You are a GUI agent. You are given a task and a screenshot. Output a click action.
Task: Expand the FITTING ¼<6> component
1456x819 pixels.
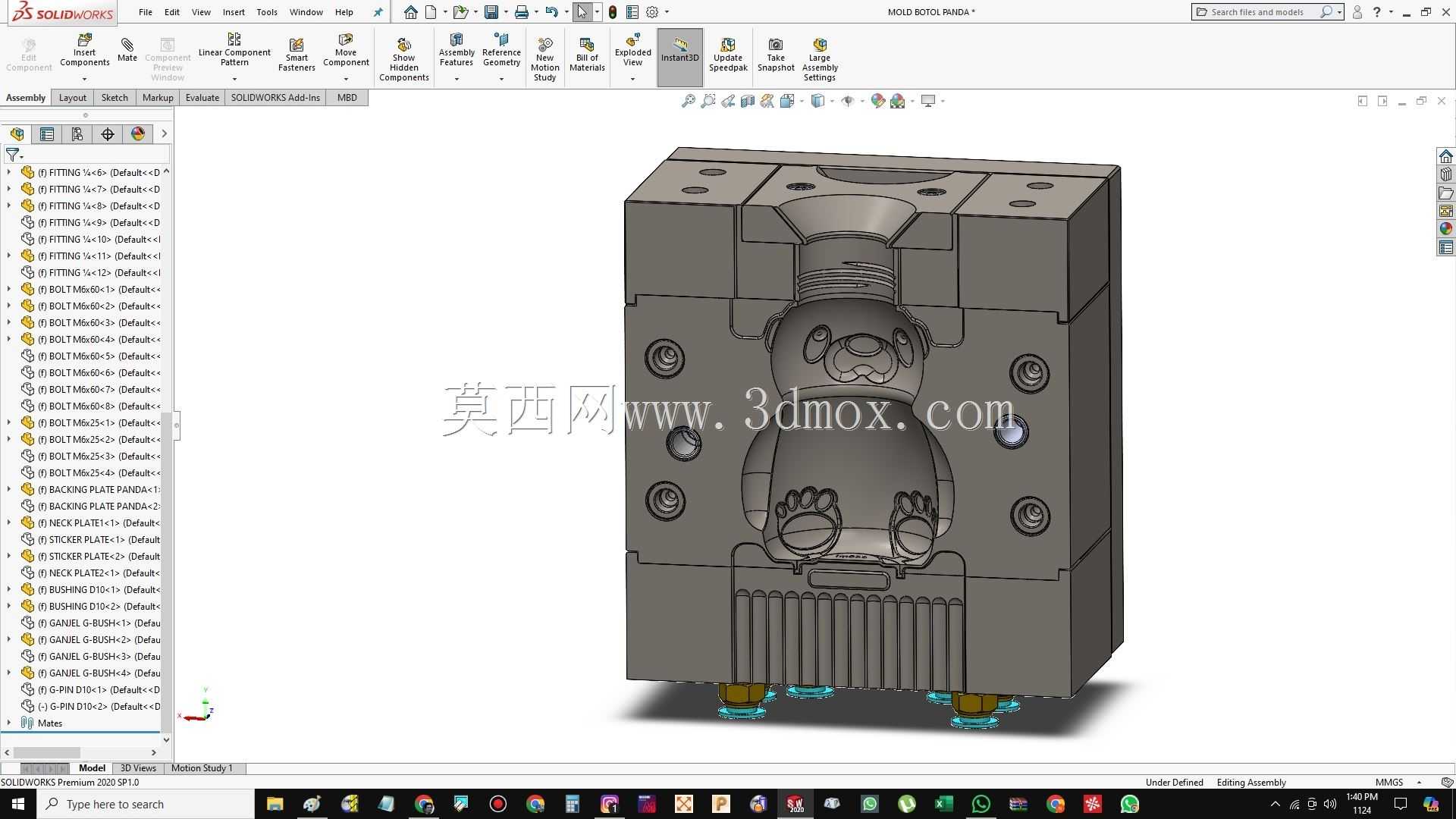[9, 172]
